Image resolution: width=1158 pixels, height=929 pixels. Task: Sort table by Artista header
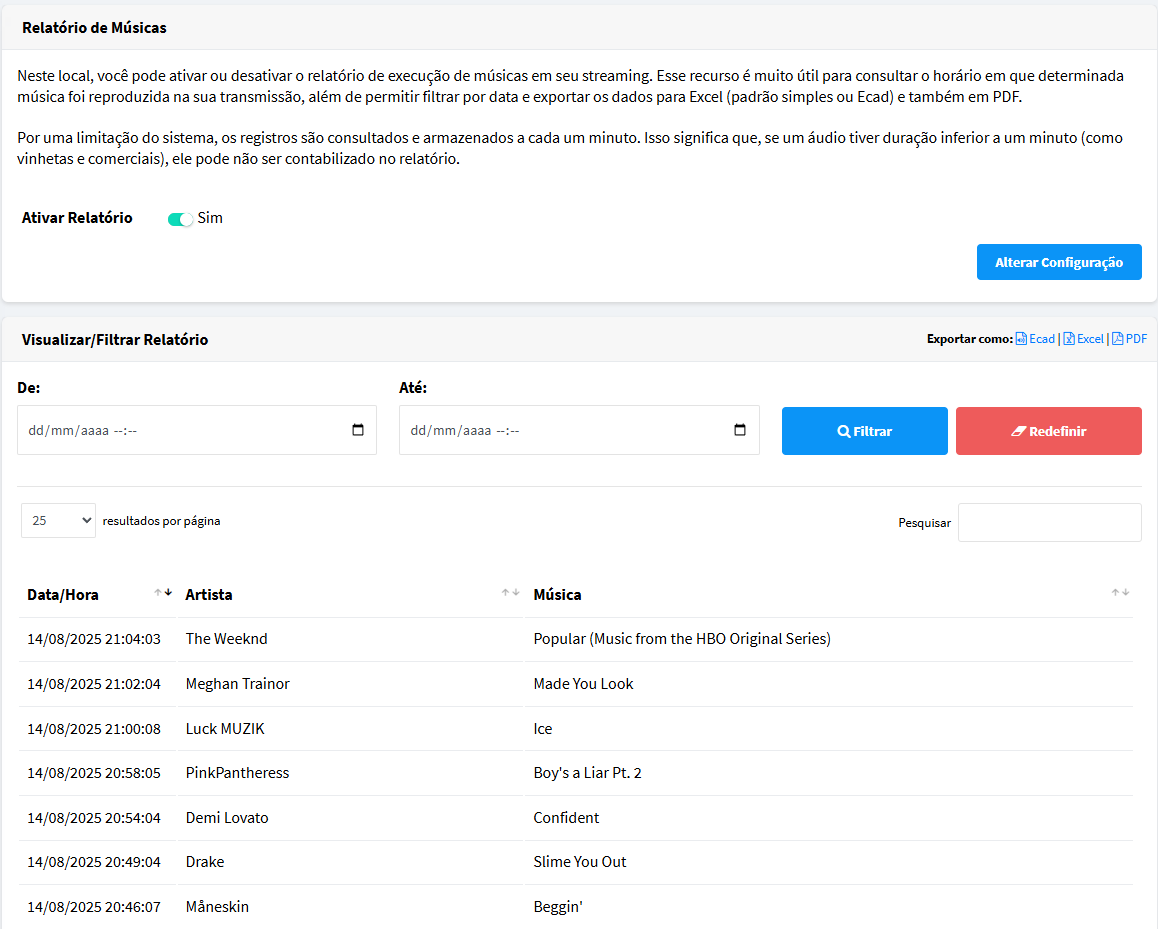209,594
